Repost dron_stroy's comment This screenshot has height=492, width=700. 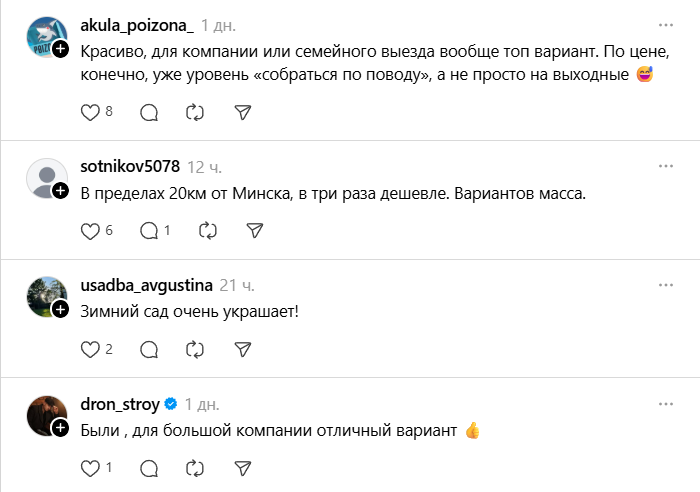tap(195, 467)
